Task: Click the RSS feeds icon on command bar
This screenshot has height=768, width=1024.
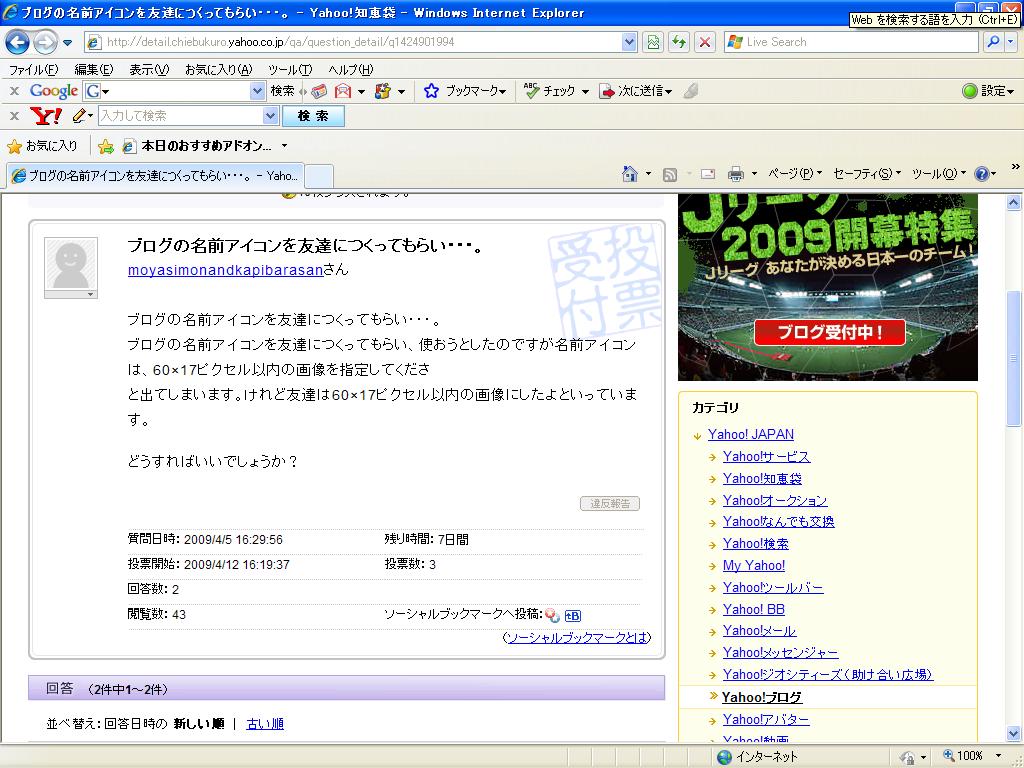Action: pos(669,174)
